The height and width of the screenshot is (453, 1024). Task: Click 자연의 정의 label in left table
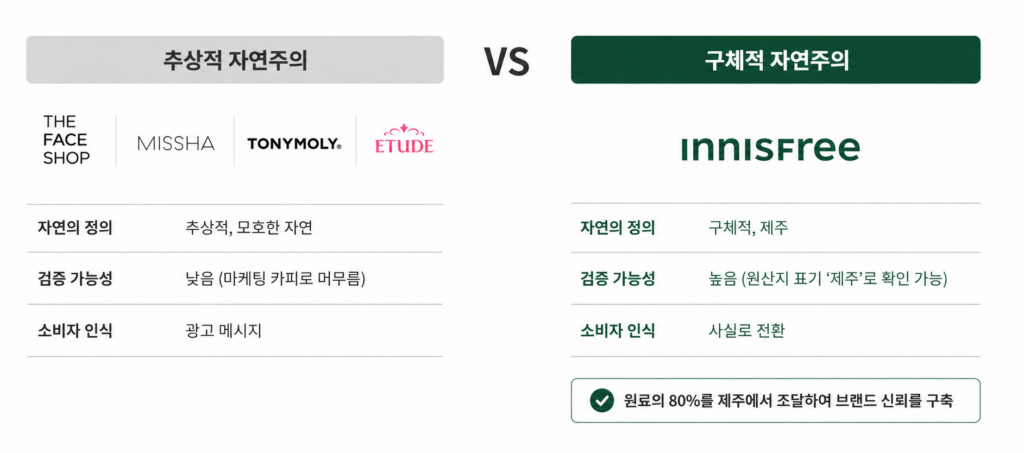75,228
